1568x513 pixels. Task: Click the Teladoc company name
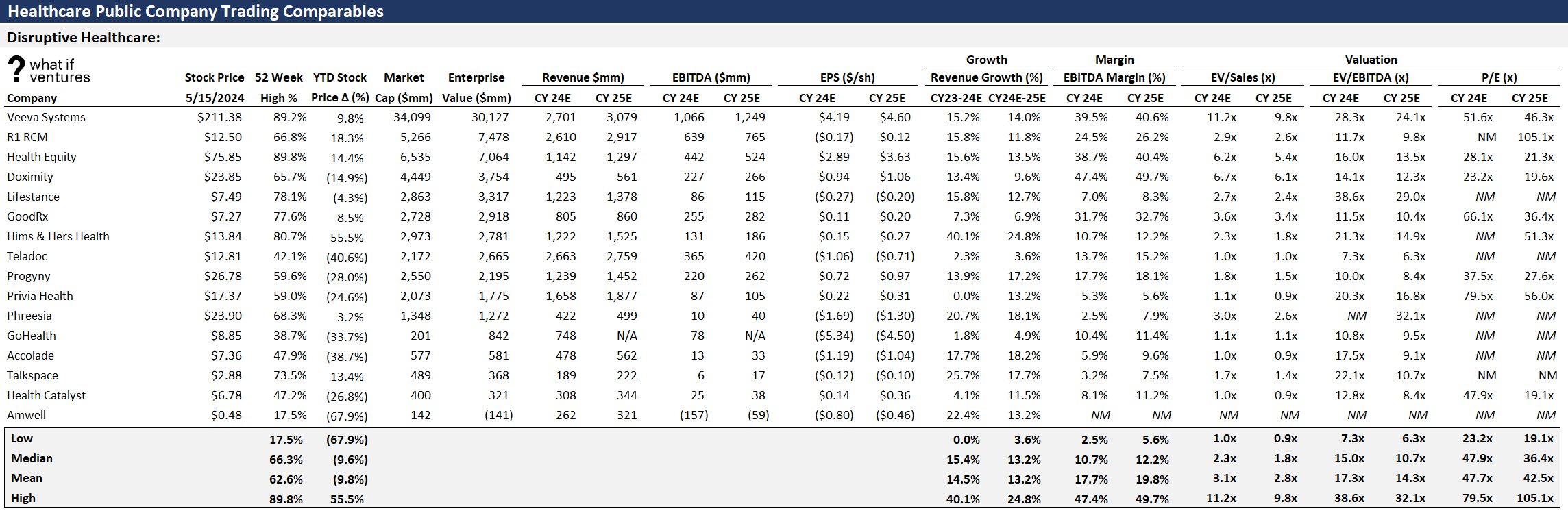27,256
